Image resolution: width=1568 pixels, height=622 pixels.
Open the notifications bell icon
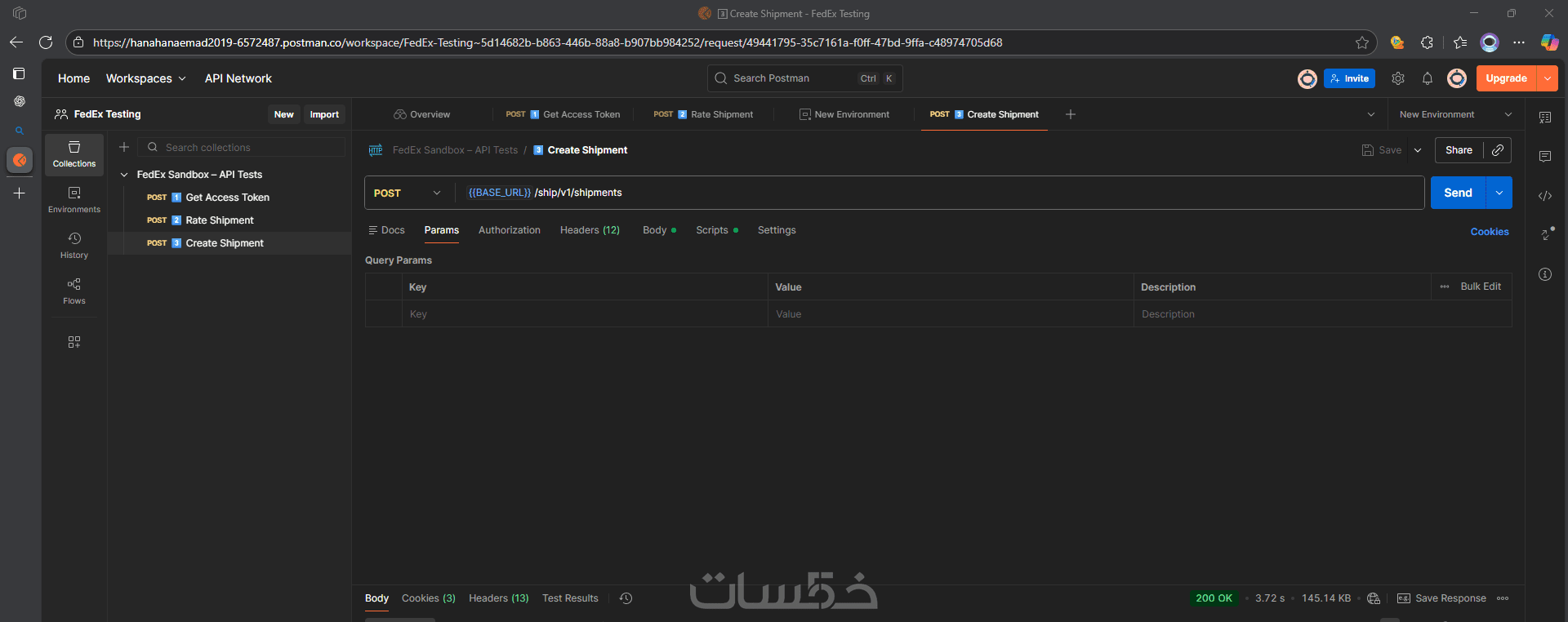coord(1428,78)
